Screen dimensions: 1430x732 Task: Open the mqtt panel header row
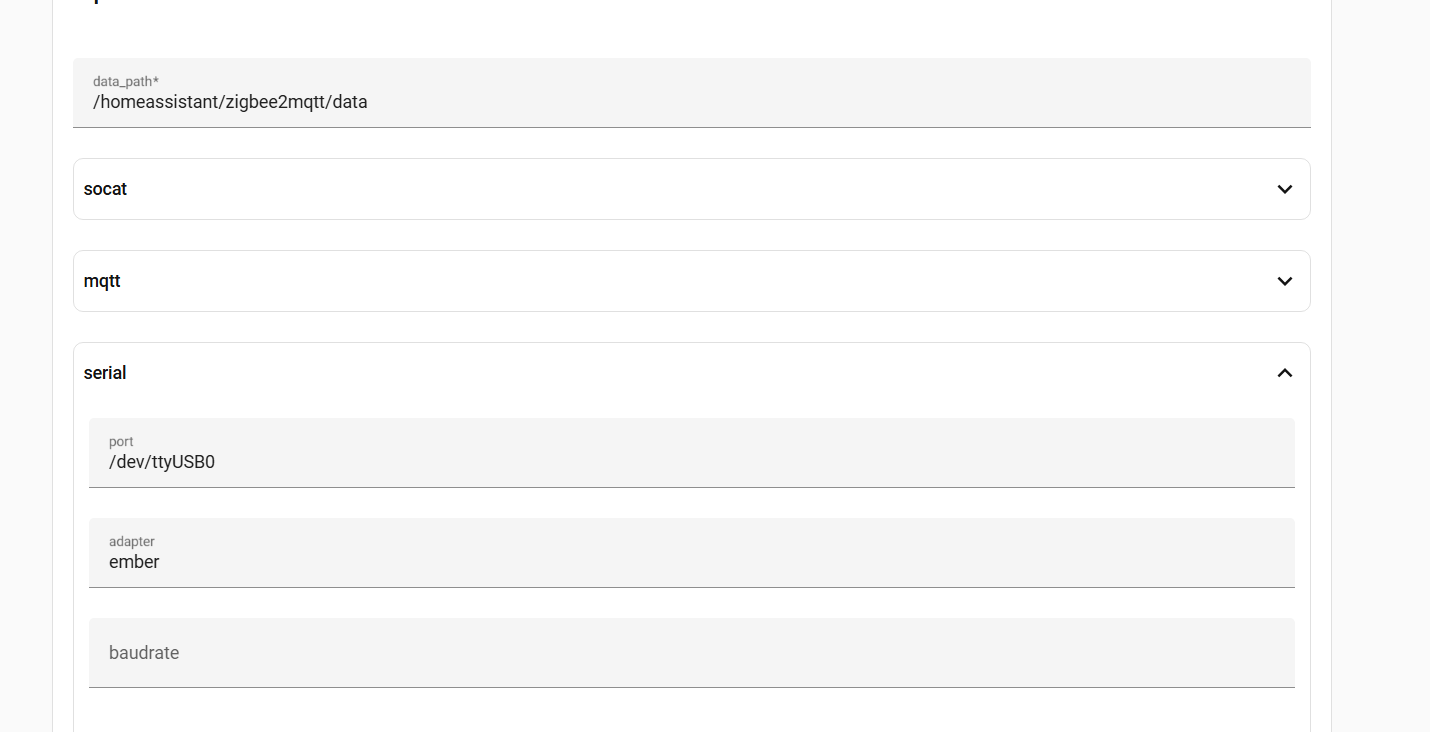click(x=690, y=281)
